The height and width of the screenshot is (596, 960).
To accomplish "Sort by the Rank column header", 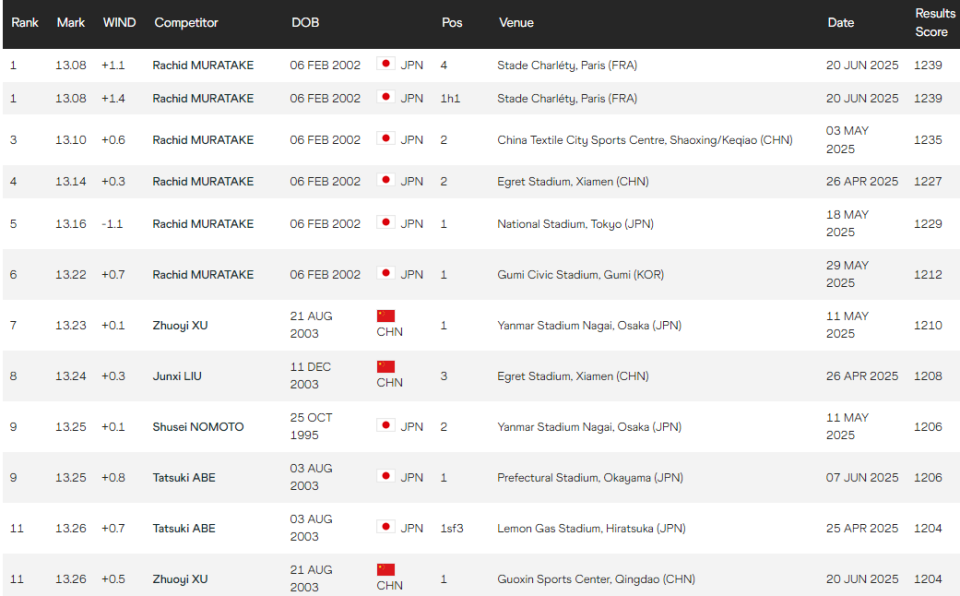I will click(x=24, y=23).
